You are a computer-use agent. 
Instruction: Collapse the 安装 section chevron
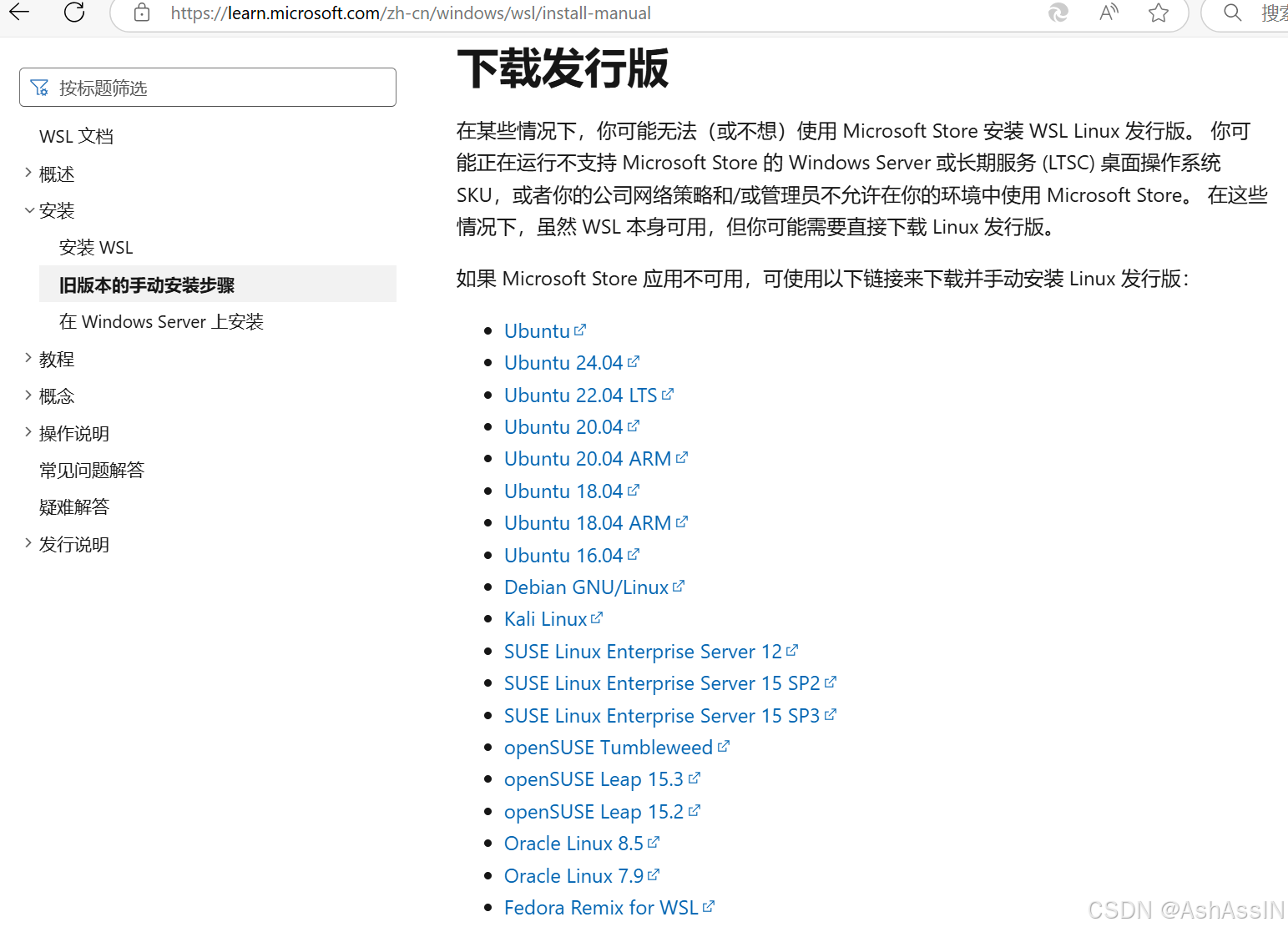(x=29, y=209)
